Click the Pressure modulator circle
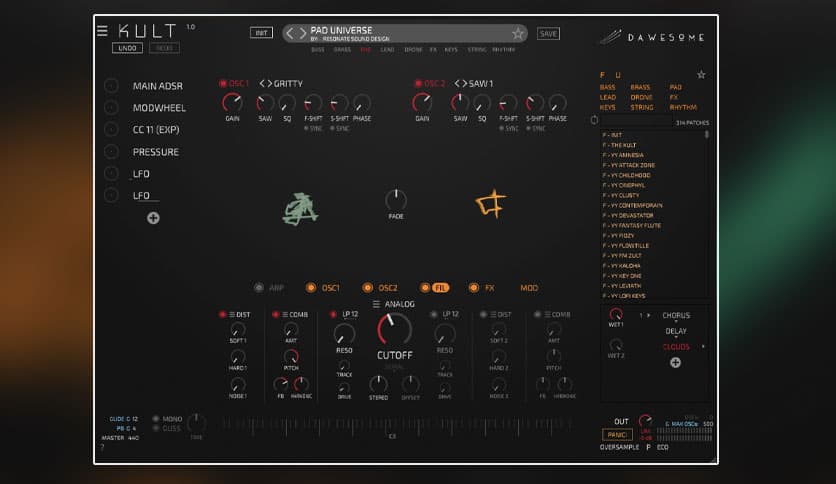The height and width of the screenshot is (484, 836). point(111,151)
